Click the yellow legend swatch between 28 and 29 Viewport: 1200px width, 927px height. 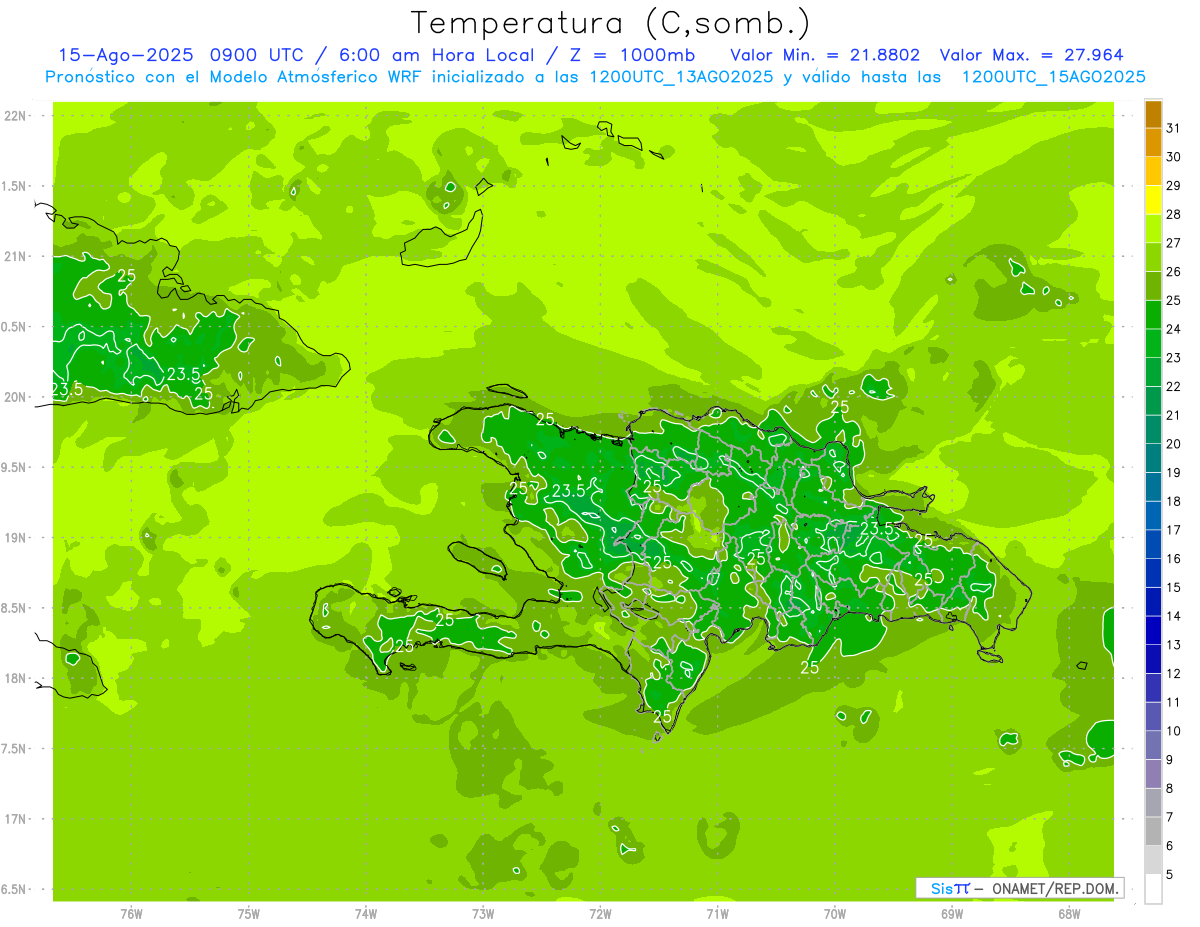tap(1153, 201)
